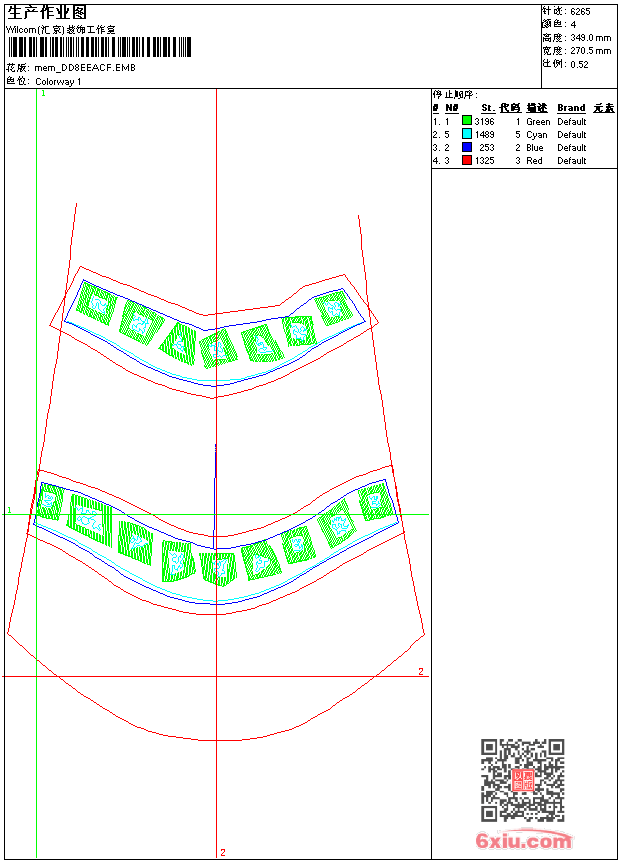Viewport: 620px width, 860px height.
Task: Select stitch count 1325 in Red row
Action: coord(484,161)
